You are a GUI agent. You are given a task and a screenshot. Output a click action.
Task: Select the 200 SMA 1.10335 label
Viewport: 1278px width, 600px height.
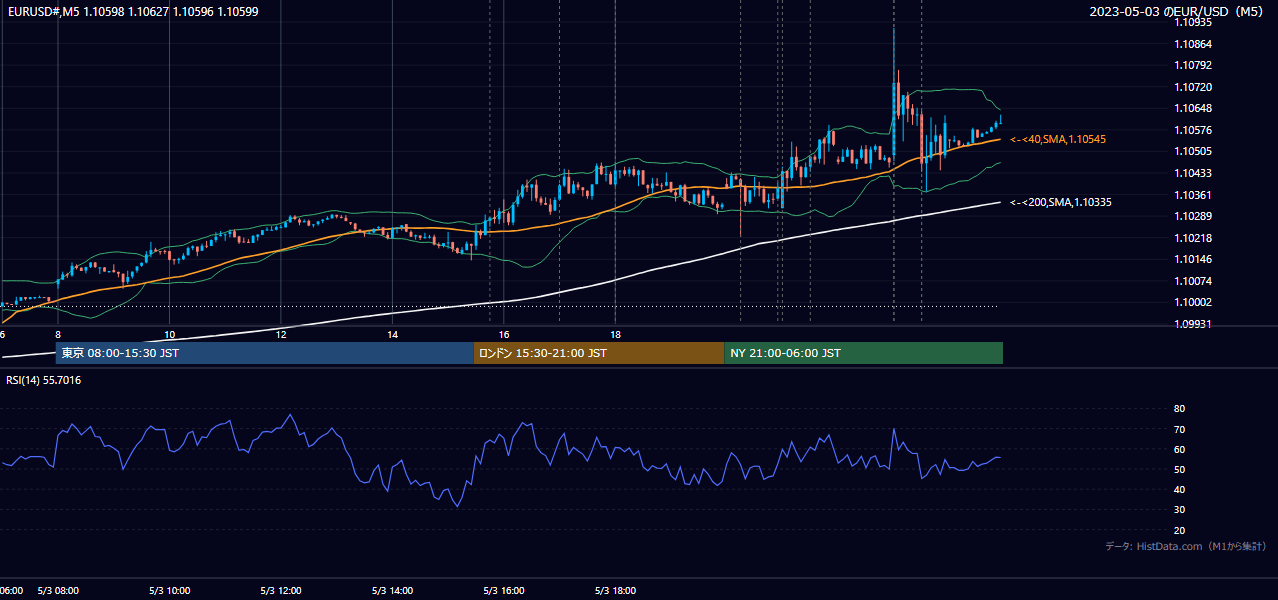(1061, 202)
